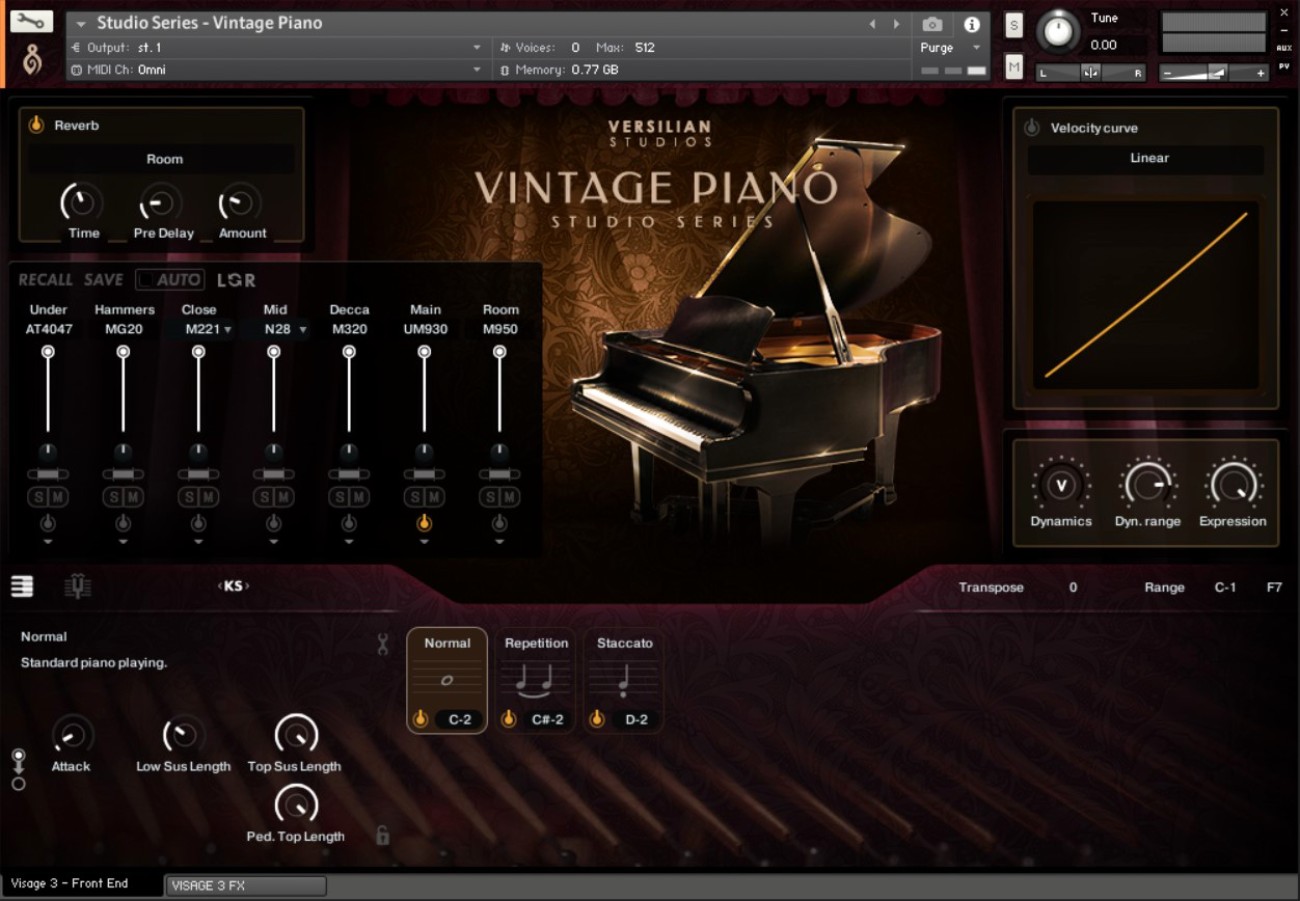
Task: Open the Velocity curve Linear selector
Action: click(x=1146, y=158)
